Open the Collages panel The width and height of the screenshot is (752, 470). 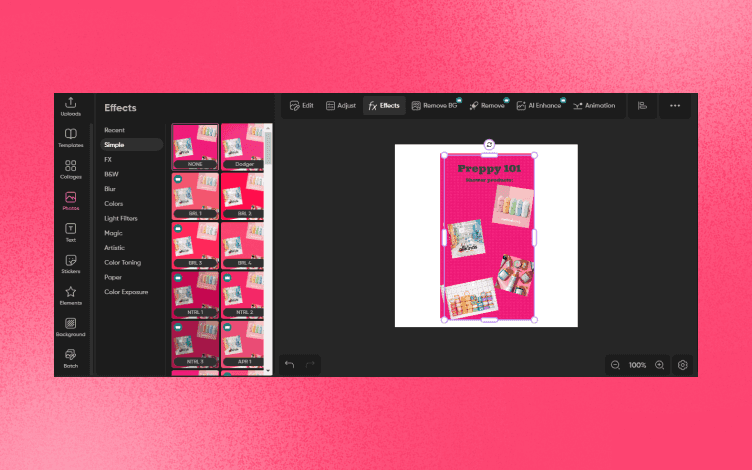[x=70, y=170]
